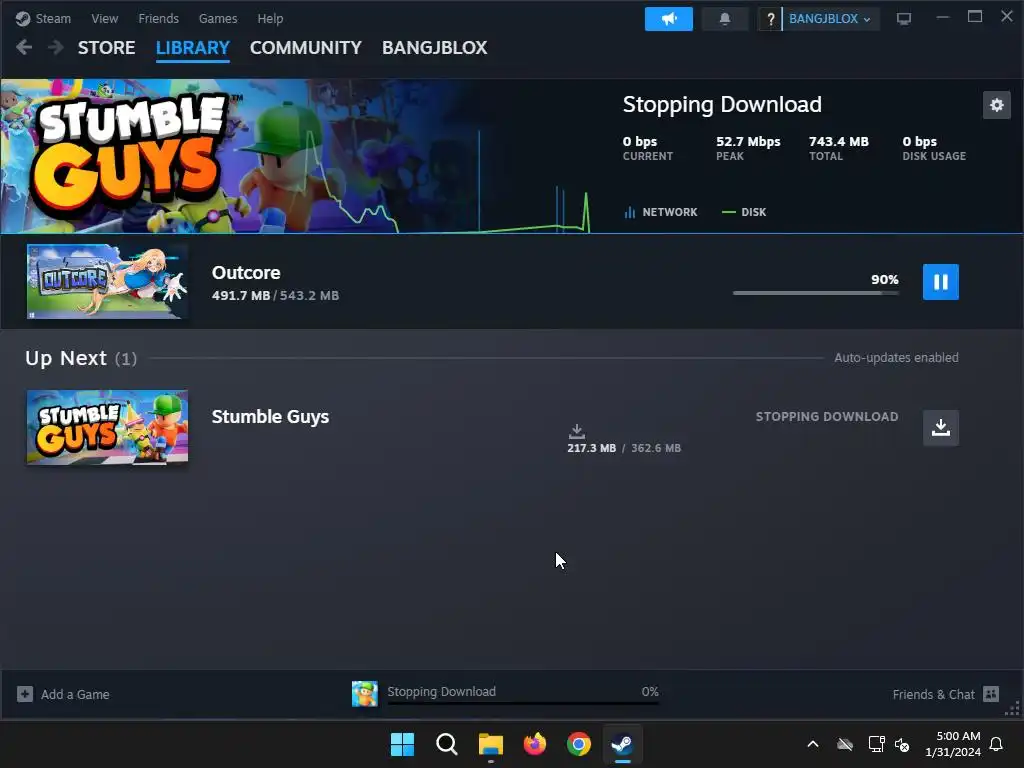Click the muted volume tray icon
Screen dimensions: 1024x768
pos(902,744)
